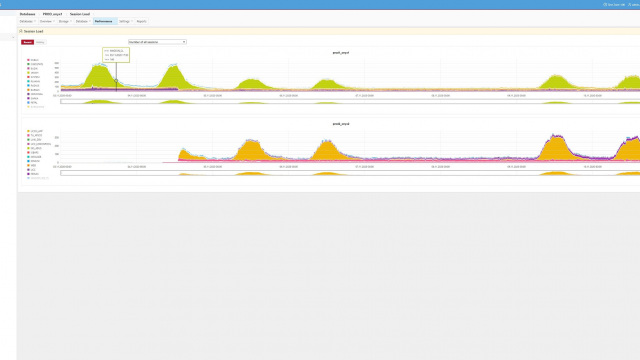Toggle the teal series in bottom chart legend
This screenshot has height=360, width=640.
point(34,157)
